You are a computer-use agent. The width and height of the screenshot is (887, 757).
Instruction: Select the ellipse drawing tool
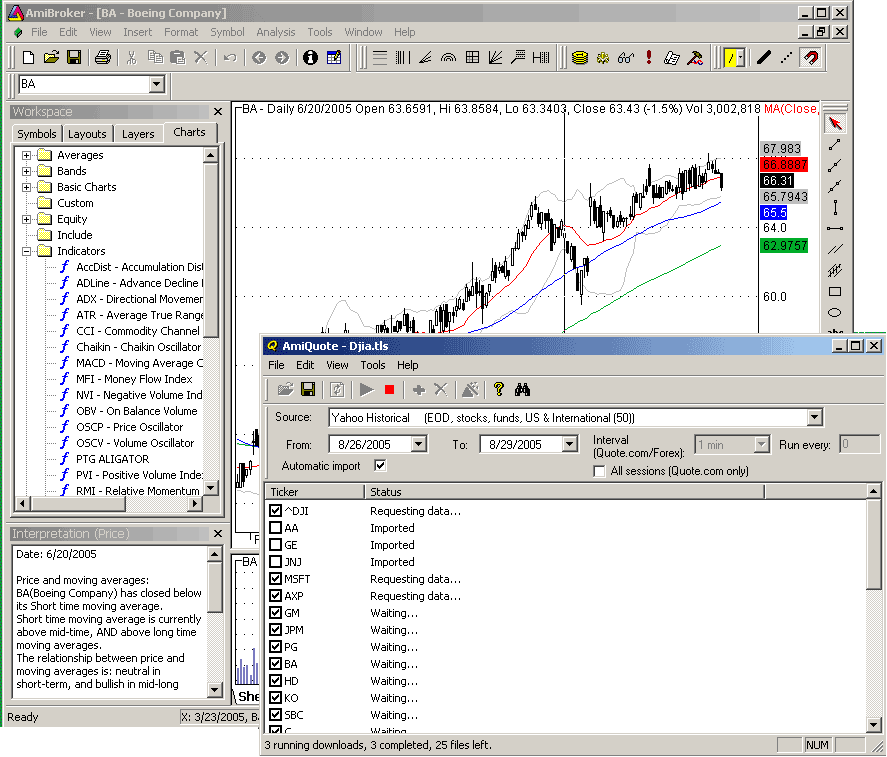pos(835,313)
